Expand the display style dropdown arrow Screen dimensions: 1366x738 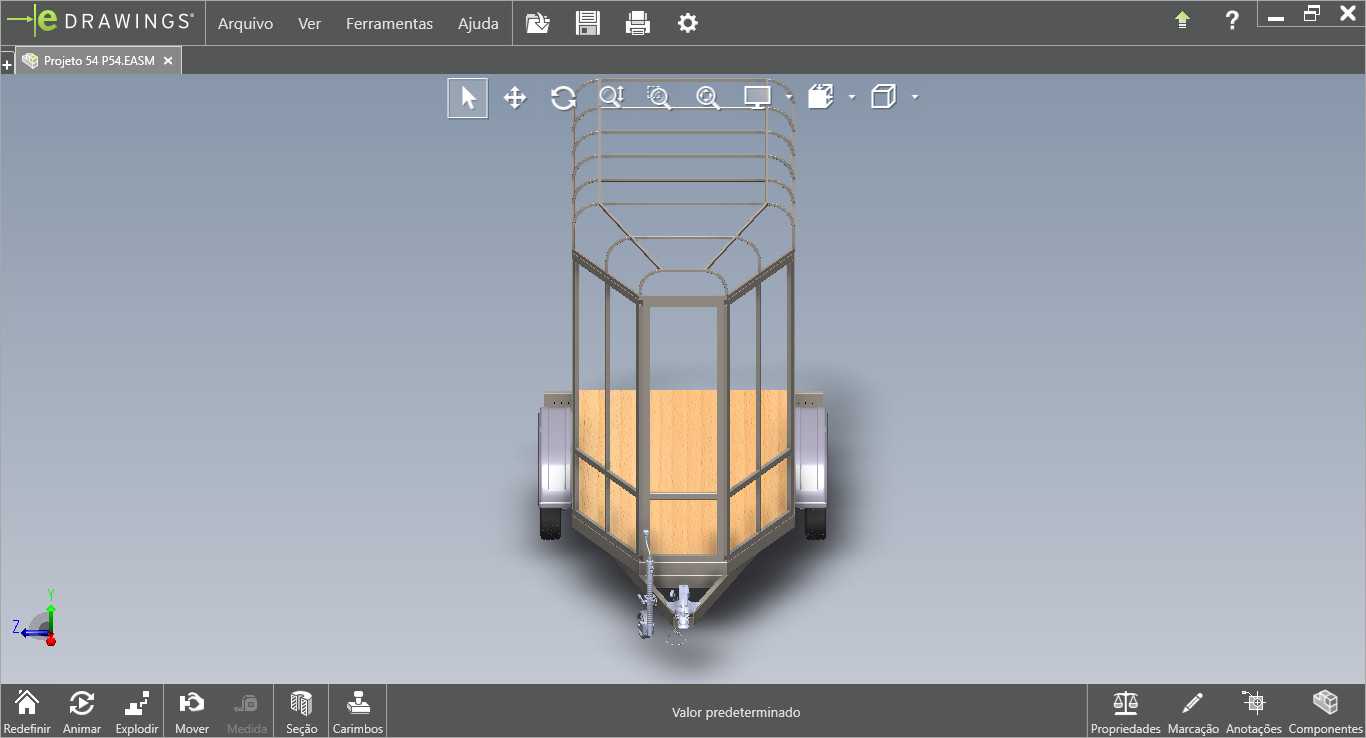tap(915, 97)
